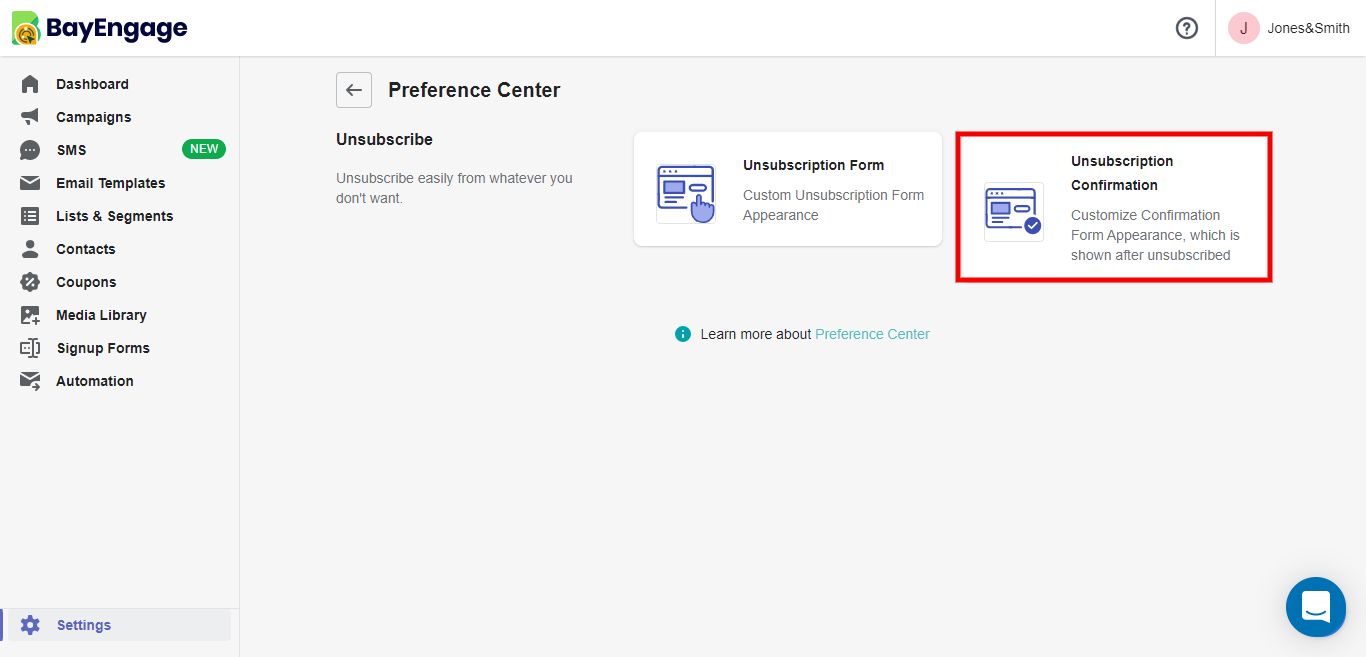This screenshot has height=657, width=1366.
Task: Open the live chat bubble widget
Action: [x=1316, y=607]
